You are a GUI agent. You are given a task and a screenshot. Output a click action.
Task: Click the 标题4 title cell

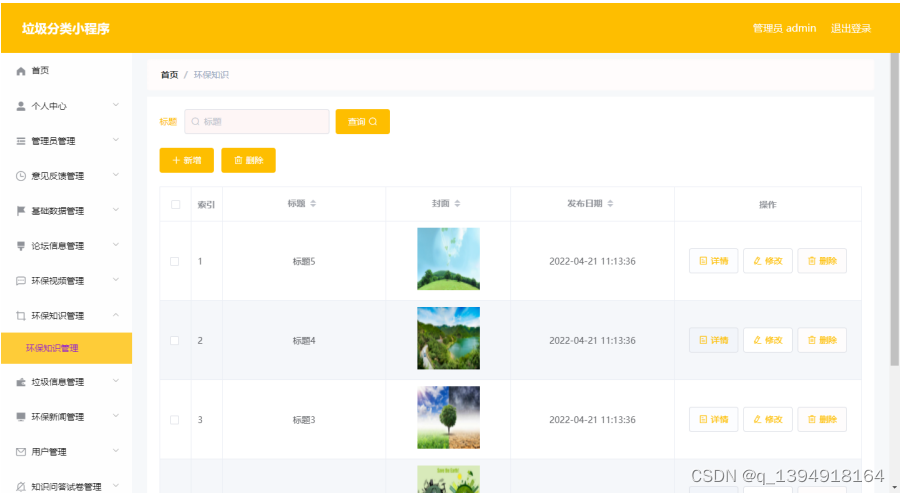coord(304,341)
